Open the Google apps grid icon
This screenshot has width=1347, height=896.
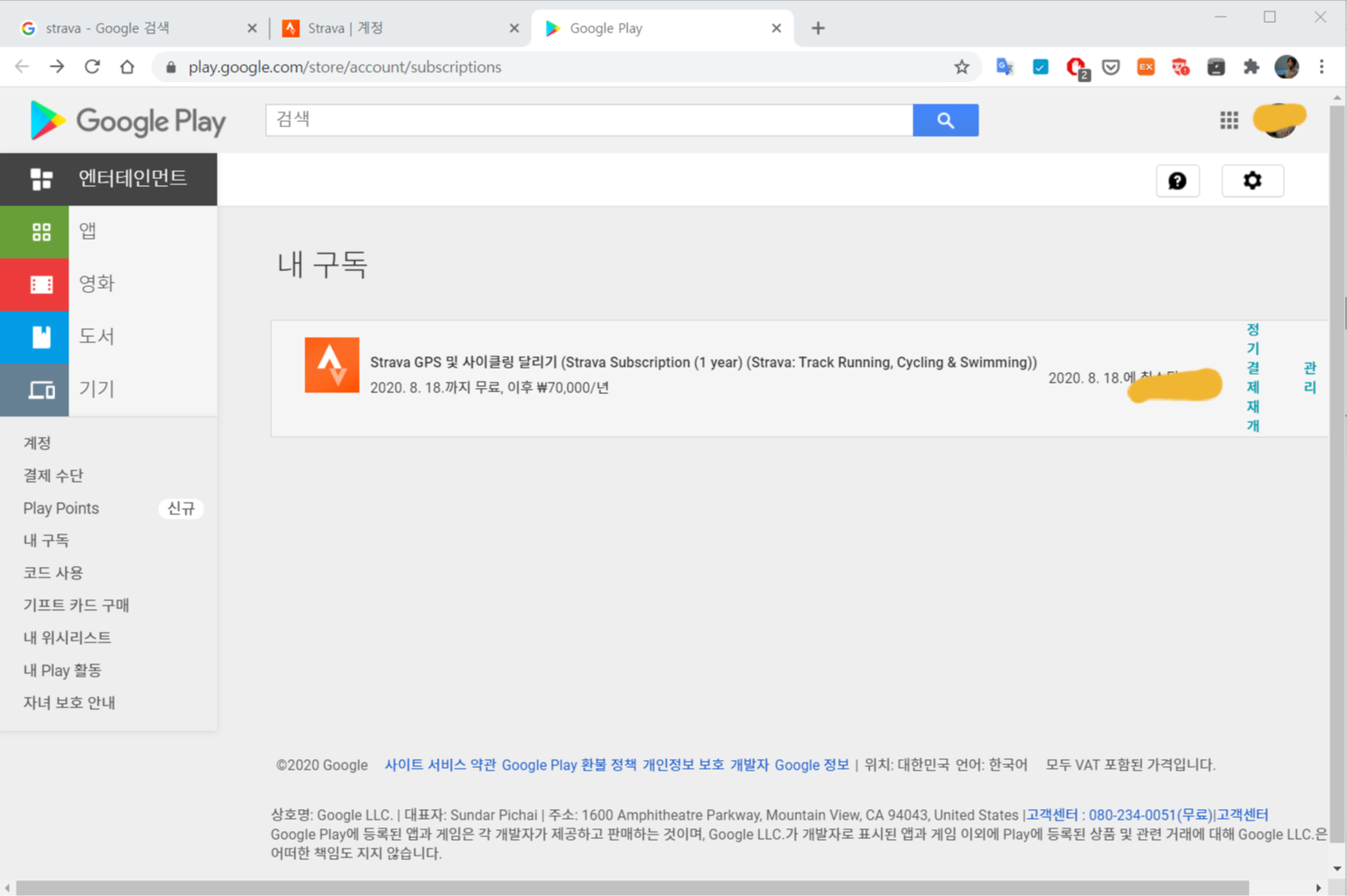coord(1229,120)
